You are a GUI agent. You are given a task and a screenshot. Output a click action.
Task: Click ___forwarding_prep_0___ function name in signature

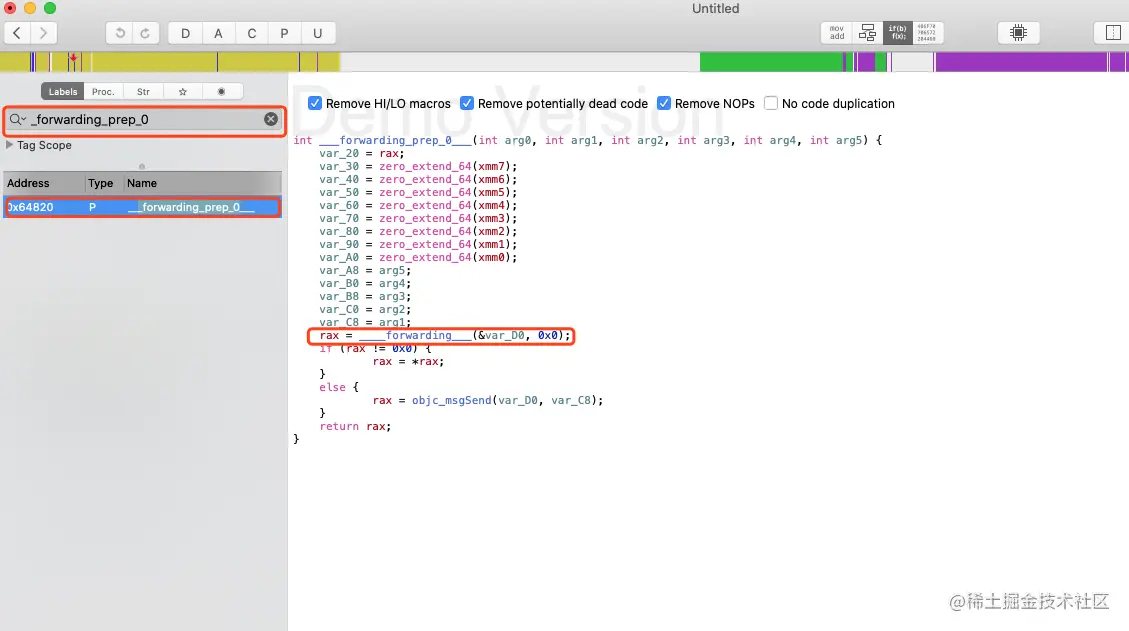[395, 140]
